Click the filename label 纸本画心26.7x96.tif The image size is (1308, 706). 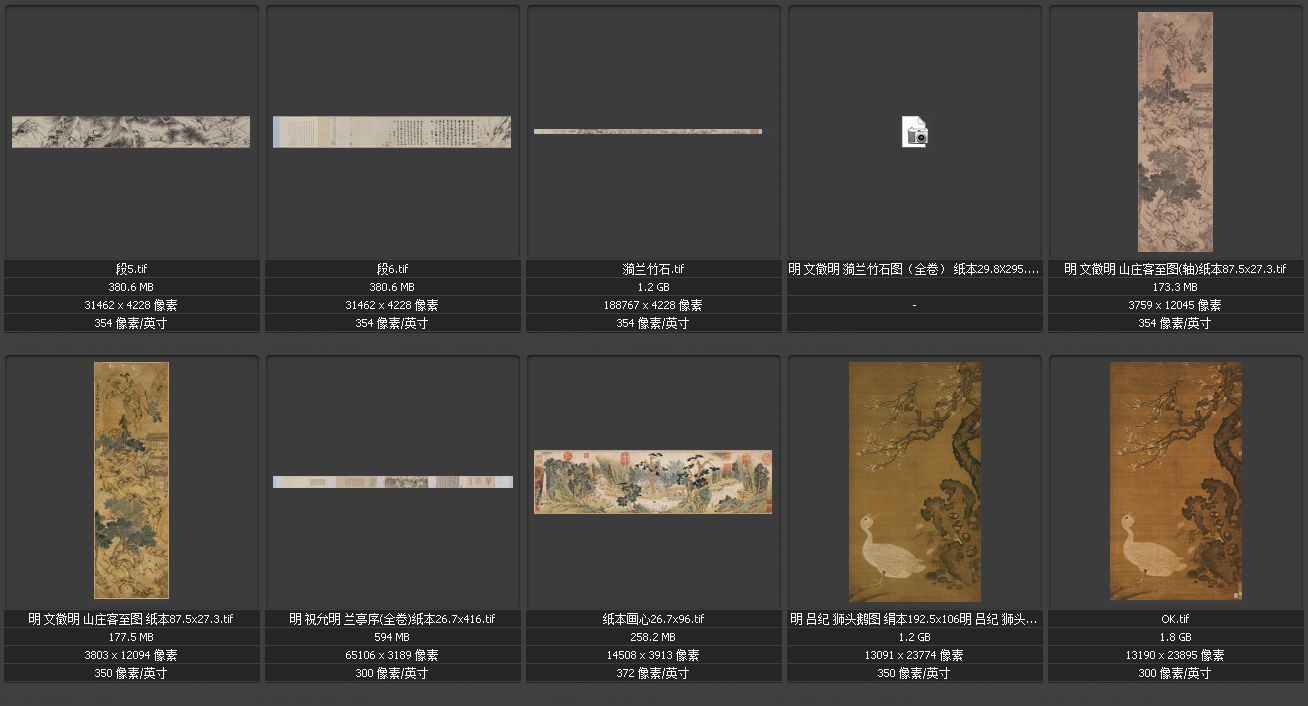coord(653,619)
